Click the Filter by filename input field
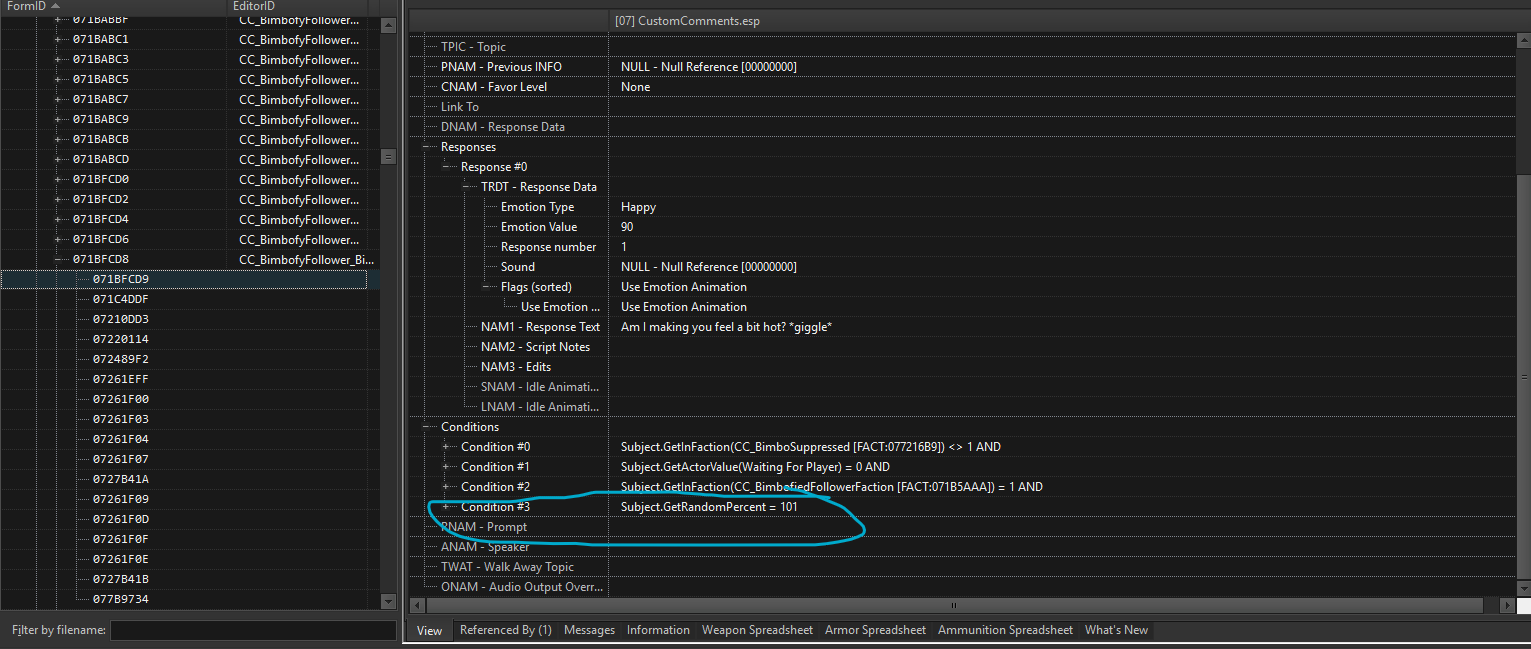This screenshot has width=1531, height=649. 253,631
